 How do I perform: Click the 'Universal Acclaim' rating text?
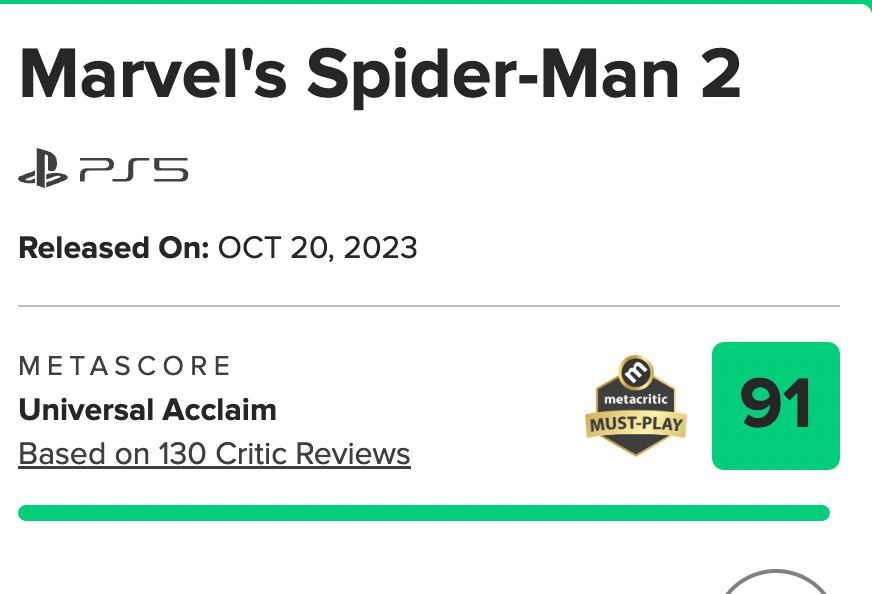pyautogui.click(x=147, y=410)
